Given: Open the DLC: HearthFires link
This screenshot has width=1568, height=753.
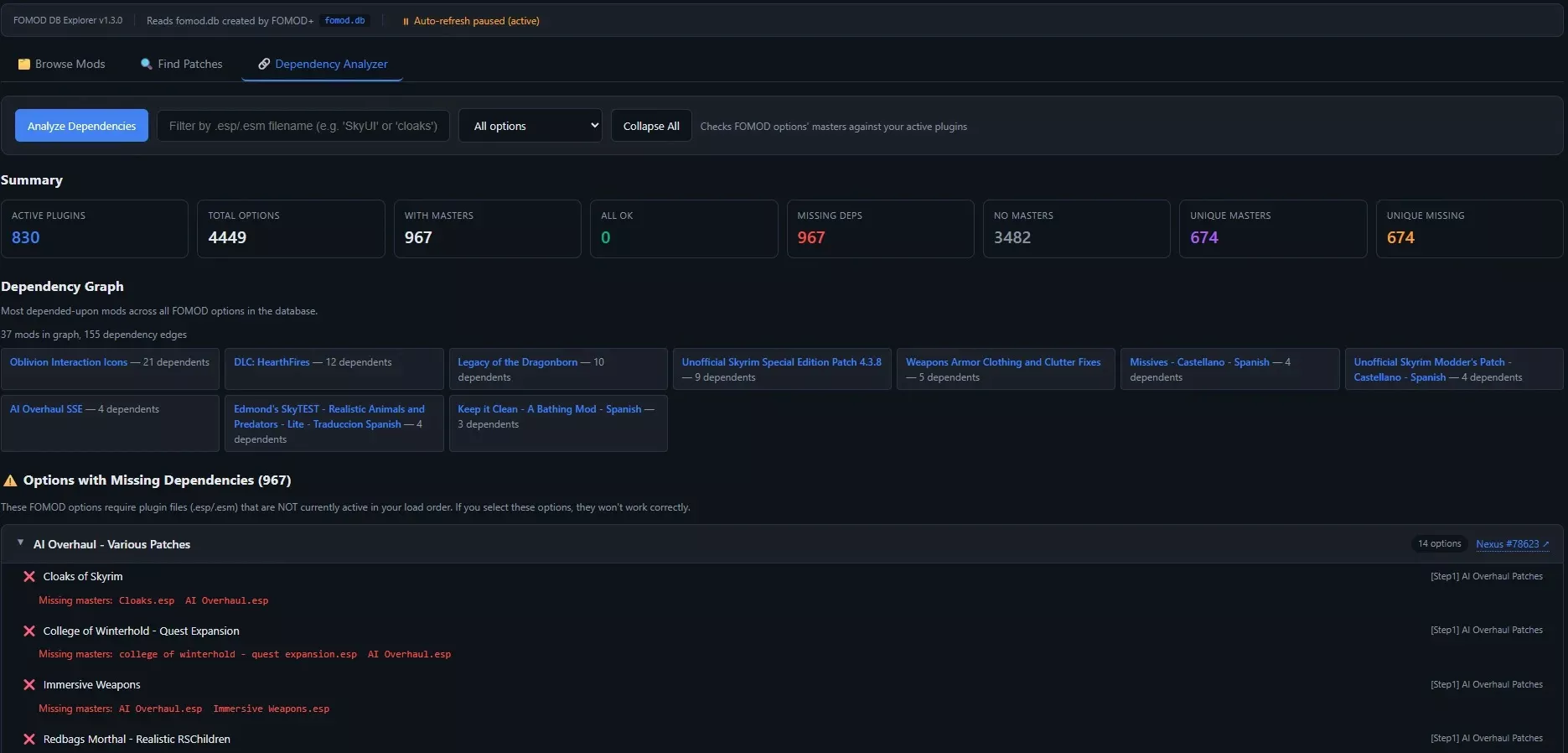Looking at the screenshot, I should point(272,362).
